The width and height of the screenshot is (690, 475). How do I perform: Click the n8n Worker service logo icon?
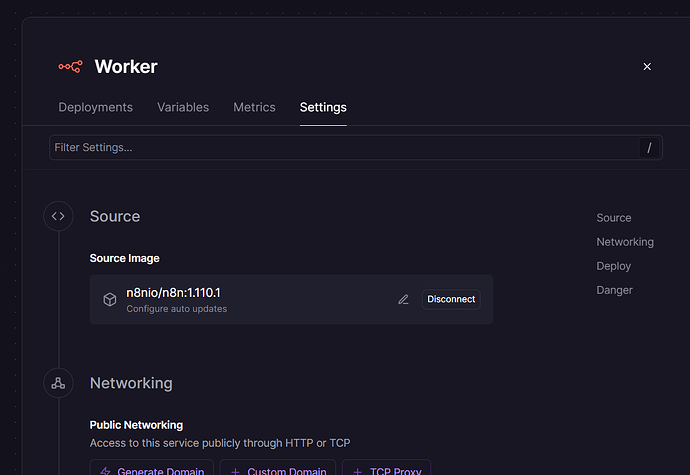[x=70, y=66]
